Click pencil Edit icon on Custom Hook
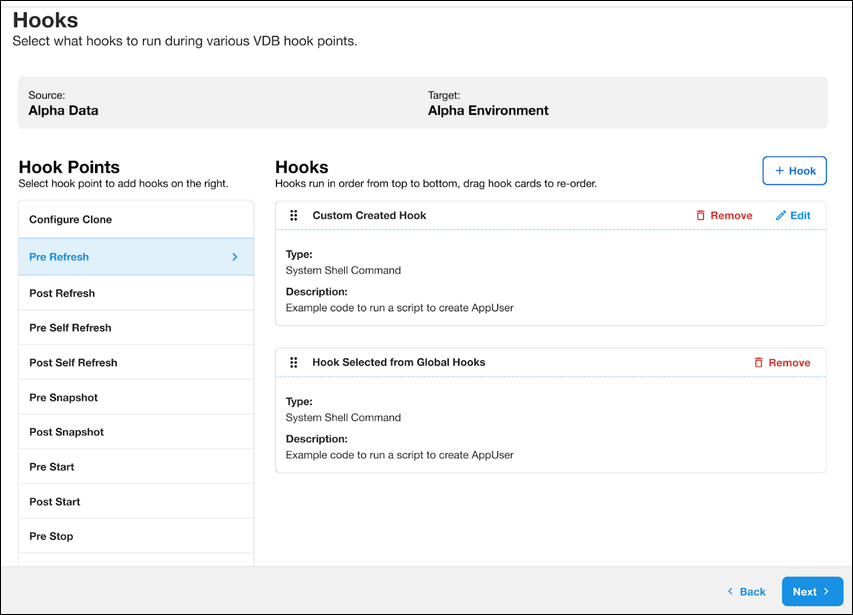This screenshot has width=853, height=615. (781, 216)
